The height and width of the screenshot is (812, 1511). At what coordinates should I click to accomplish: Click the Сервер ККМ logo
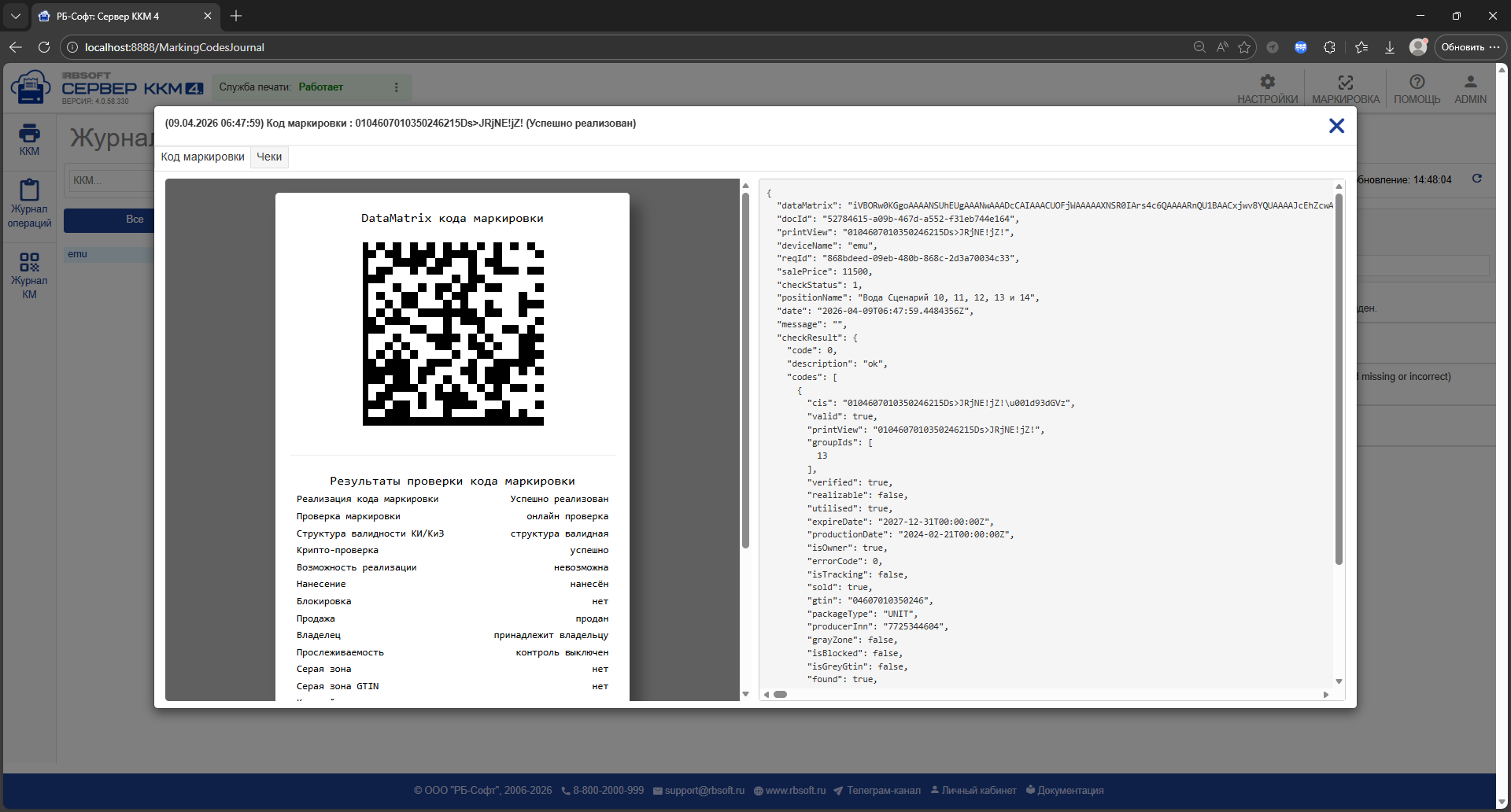coord(107,87)
